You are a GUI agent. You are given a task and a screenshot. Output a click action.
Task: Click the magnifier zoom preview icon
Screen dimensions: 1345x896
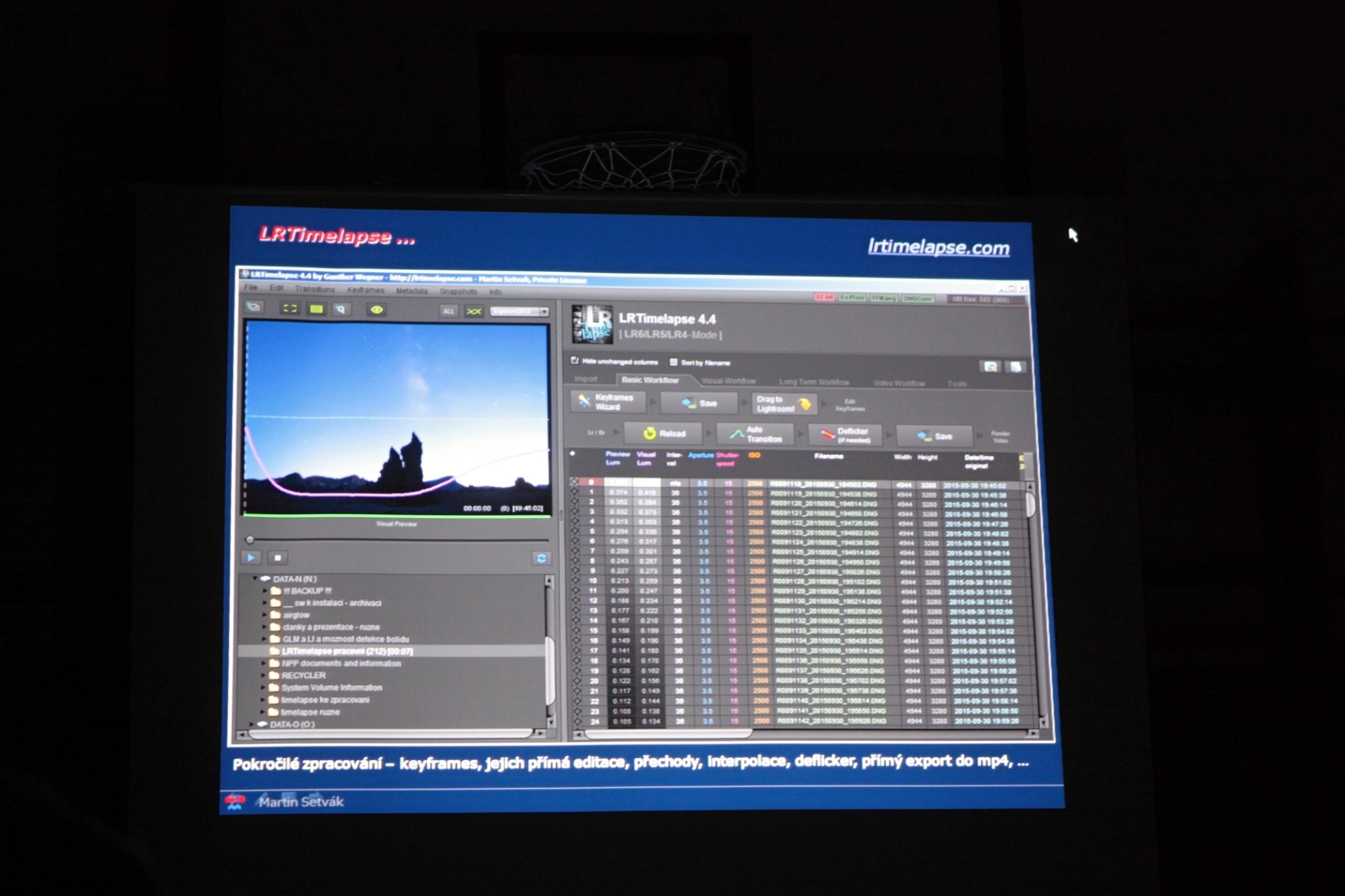click(340, 309)
